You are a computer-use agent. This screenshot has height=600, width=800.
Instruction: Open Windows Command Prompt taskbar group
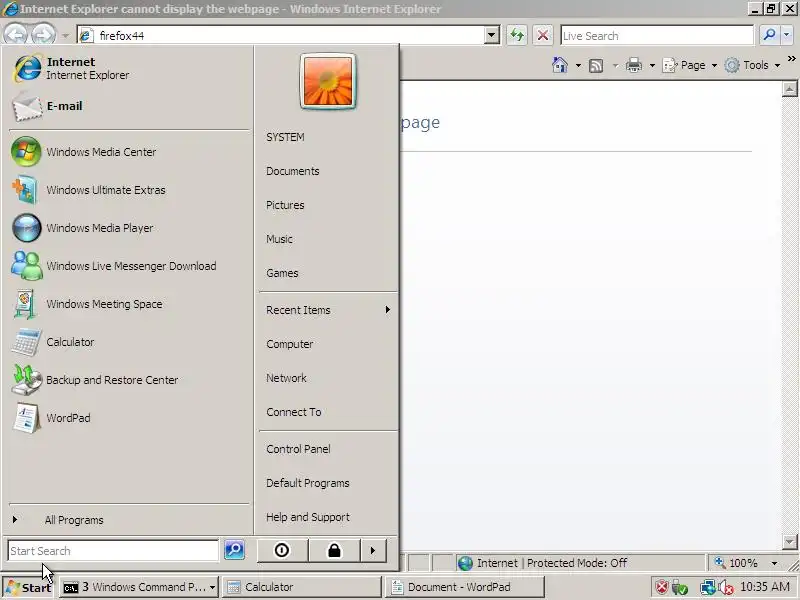(x=139, y=587)
